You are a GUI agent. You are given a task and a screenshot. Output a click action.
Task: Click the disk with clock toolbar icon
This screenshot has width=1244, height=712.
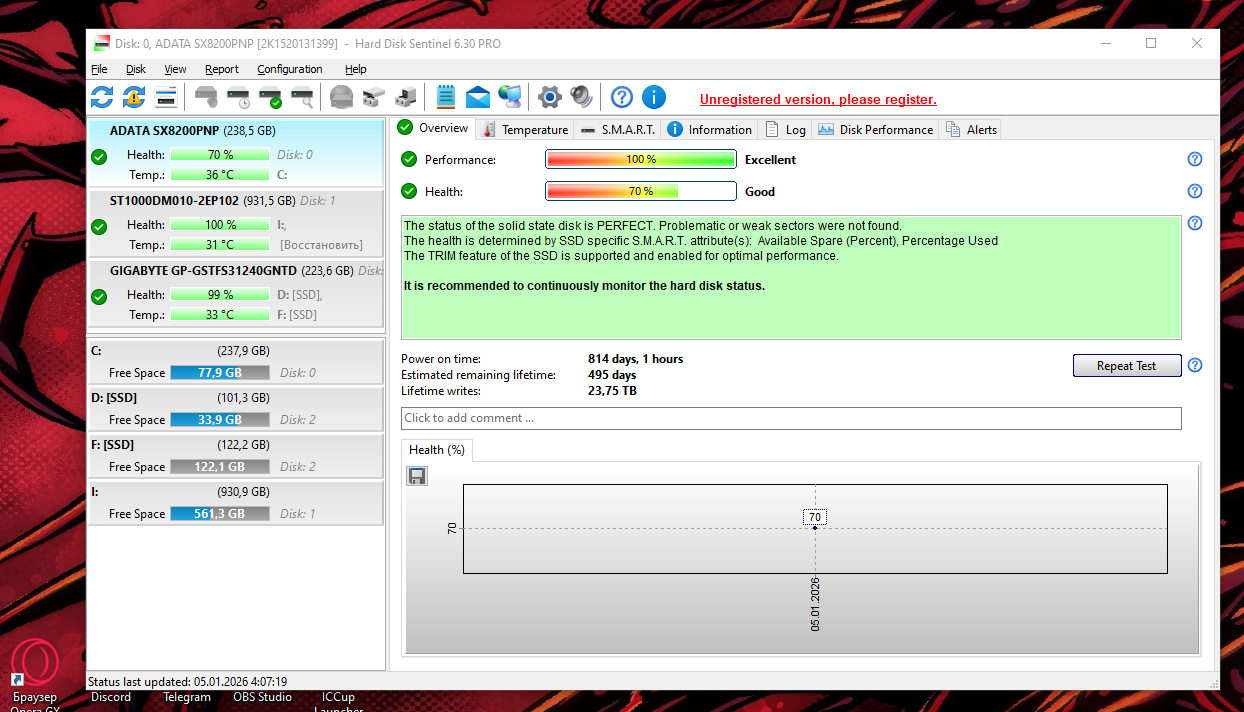(238, 97)
